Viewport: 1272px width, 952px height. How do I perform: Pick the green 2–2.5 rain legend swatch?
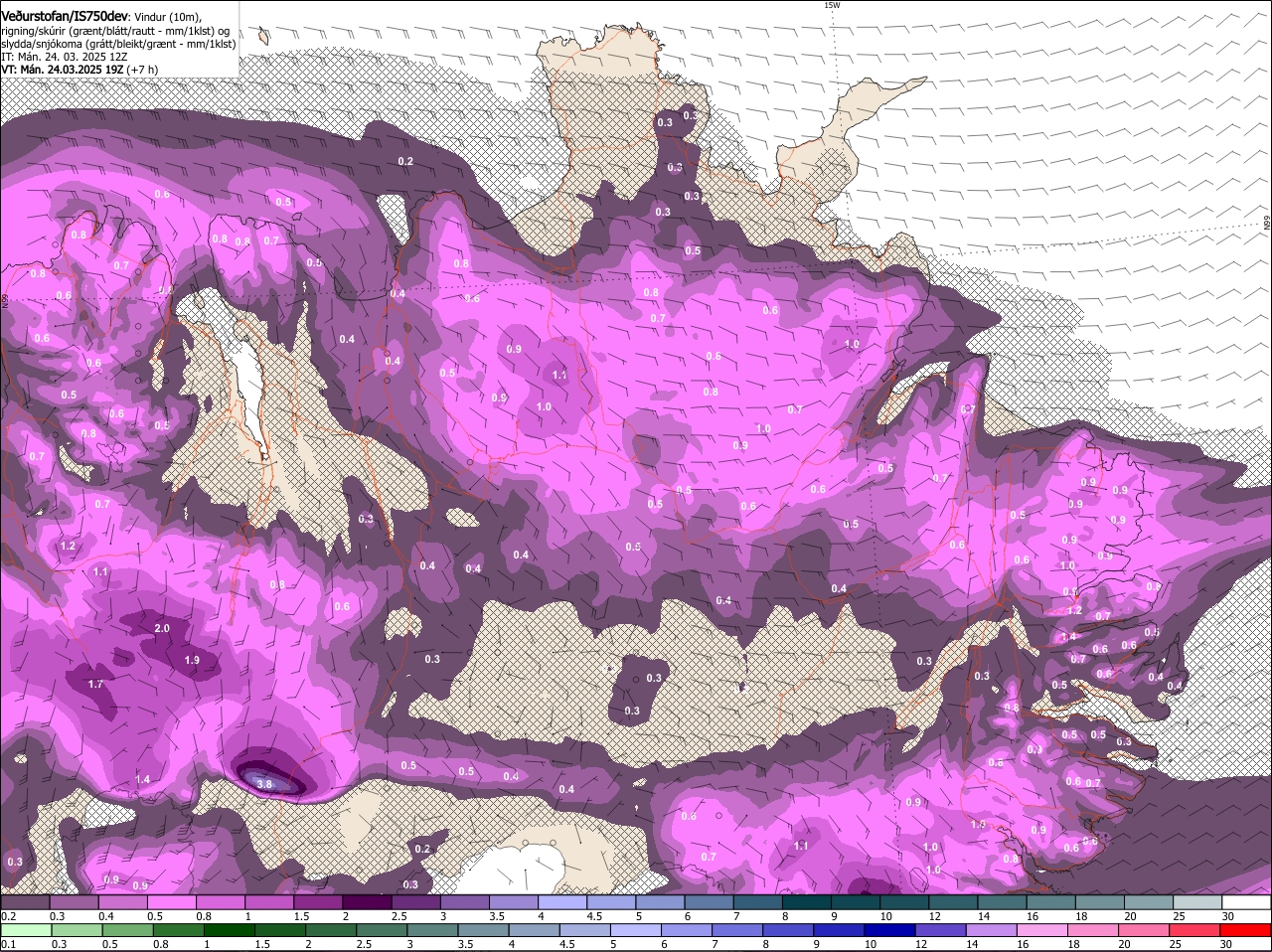click(331, 930)
